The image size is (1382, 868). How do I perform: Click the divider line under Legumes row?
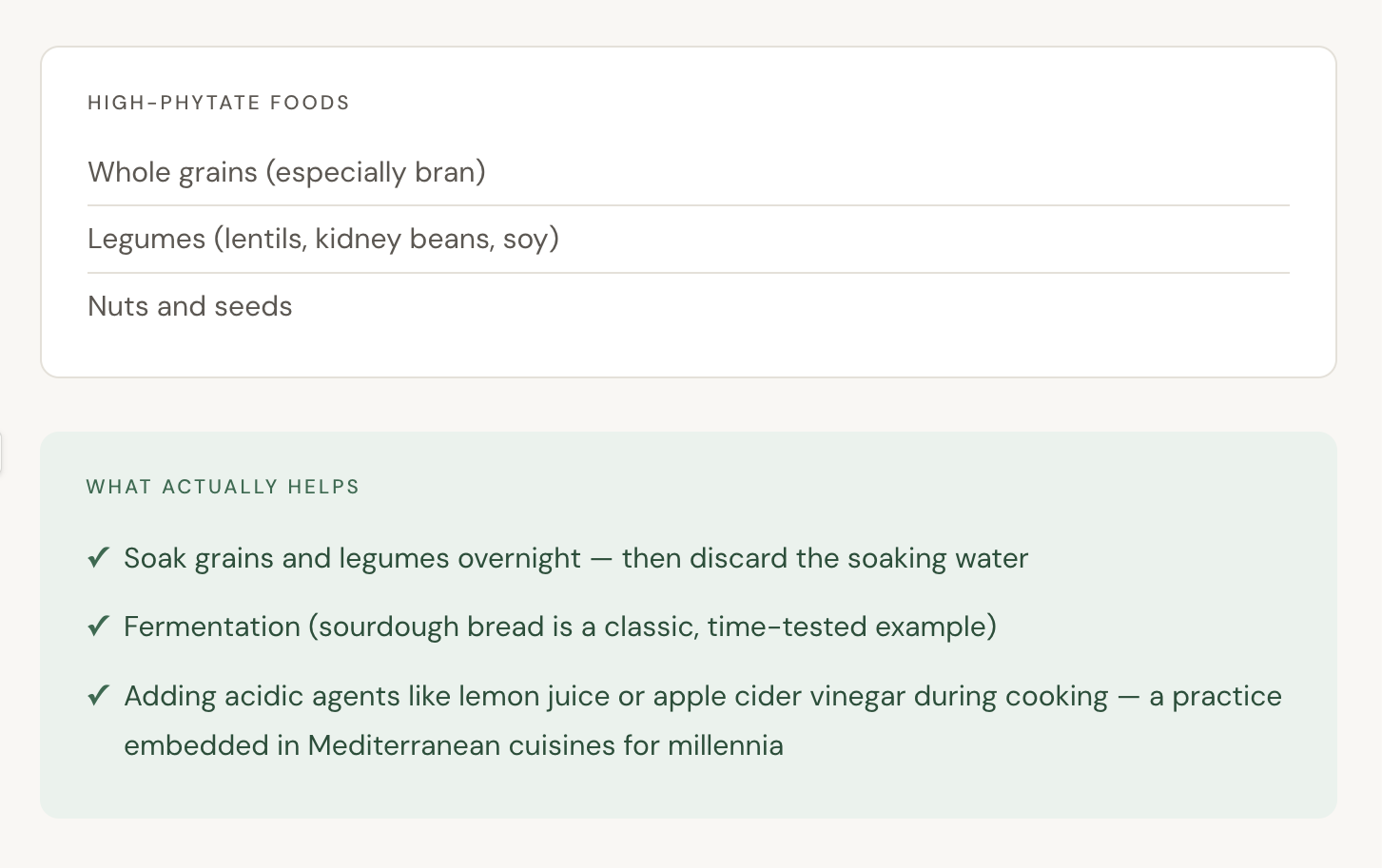[688, 273]
